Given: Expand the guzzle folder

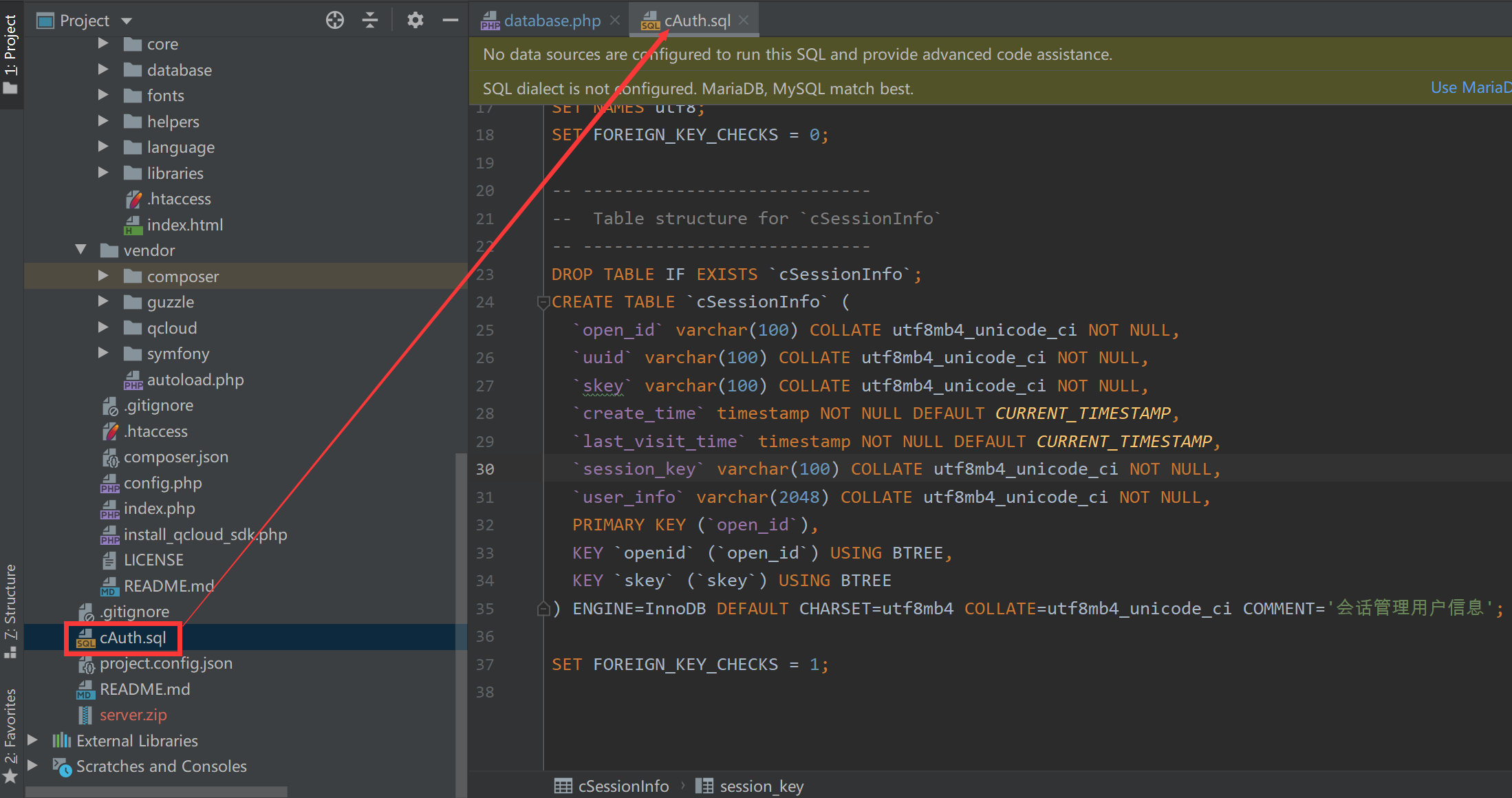Looking at the screenshot, I should 103,301.
